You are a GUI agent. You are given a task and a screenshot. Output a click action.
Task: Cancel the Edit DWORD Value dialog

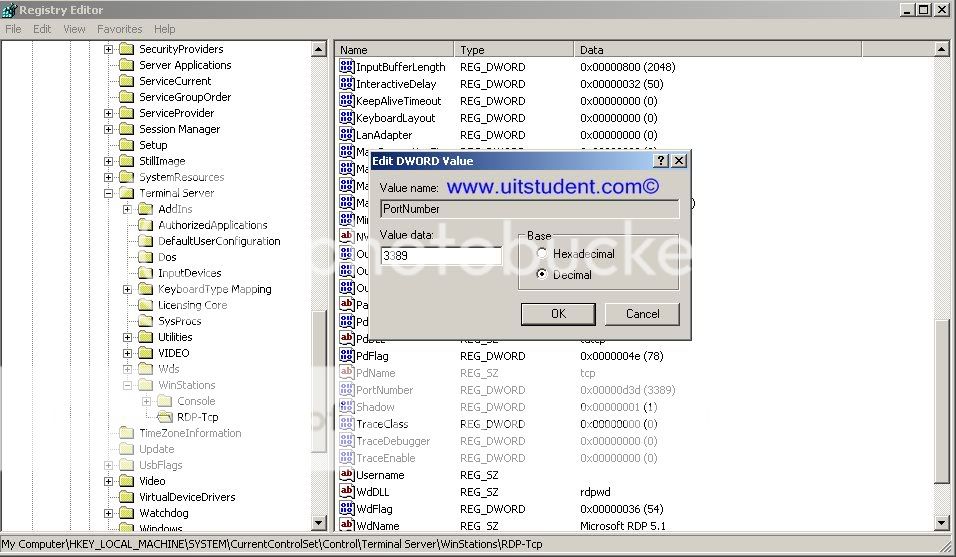pos(642,314)
